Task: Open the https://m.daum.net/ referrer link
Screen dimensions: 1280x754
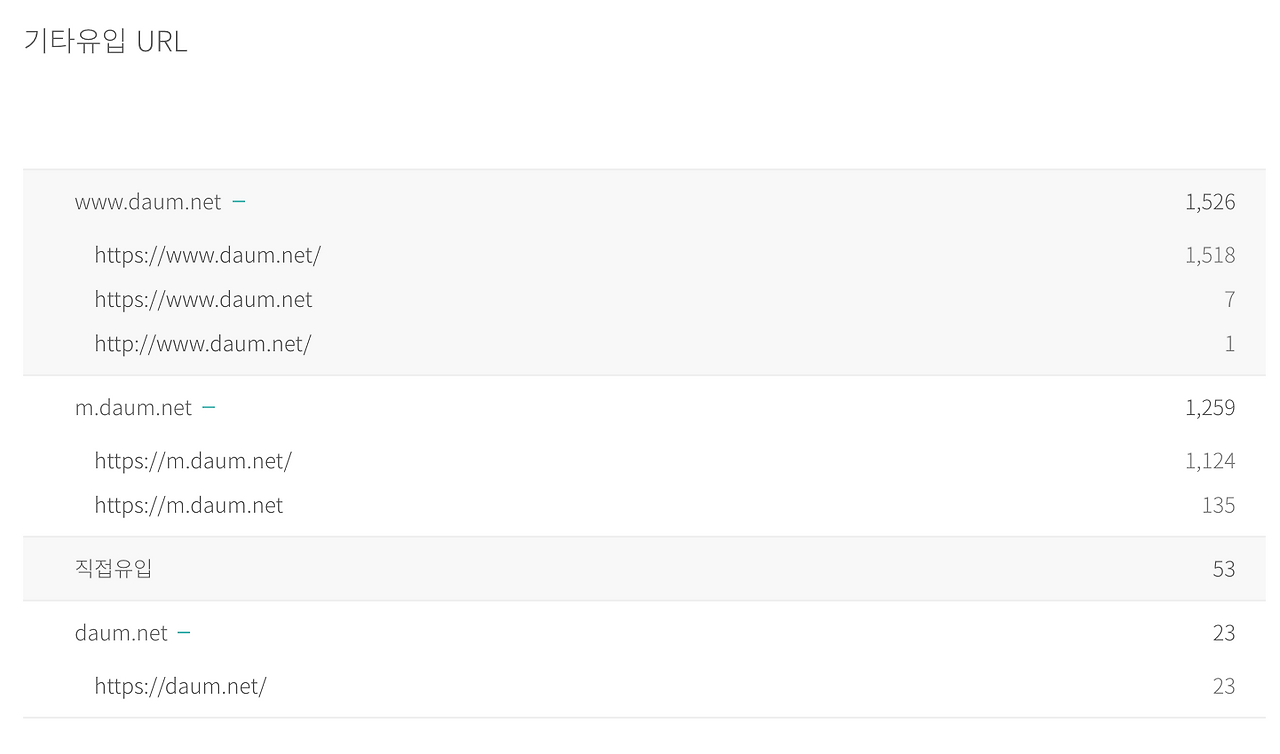Action: (x=191, y=461)
